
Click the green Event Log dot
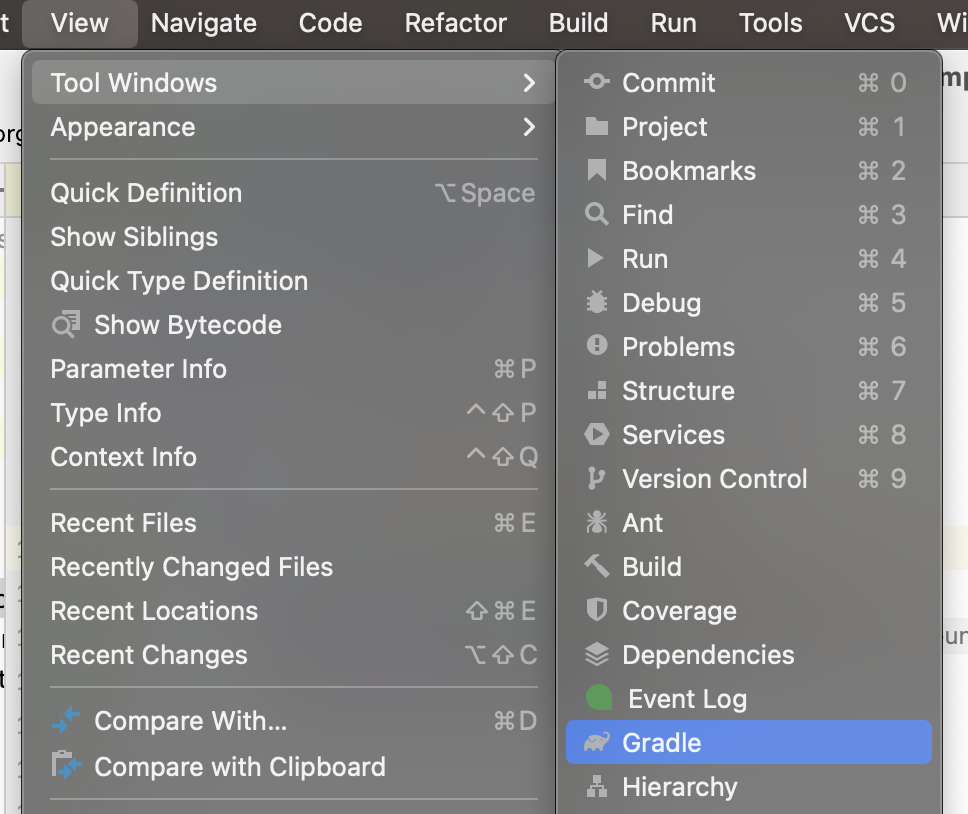pos(598,698)
